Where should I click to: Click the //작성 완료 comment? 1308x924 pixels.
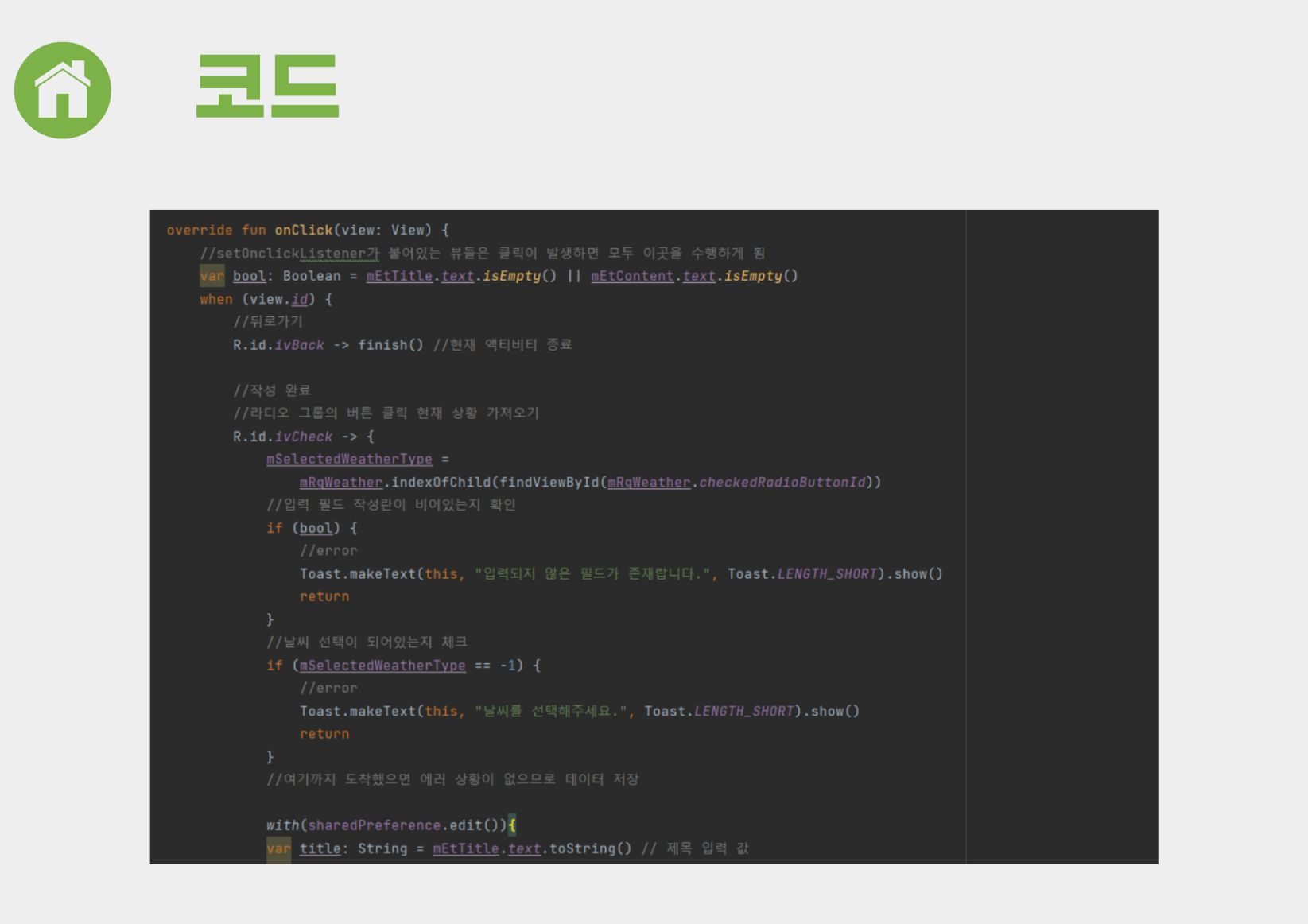(x=272, y=390)
